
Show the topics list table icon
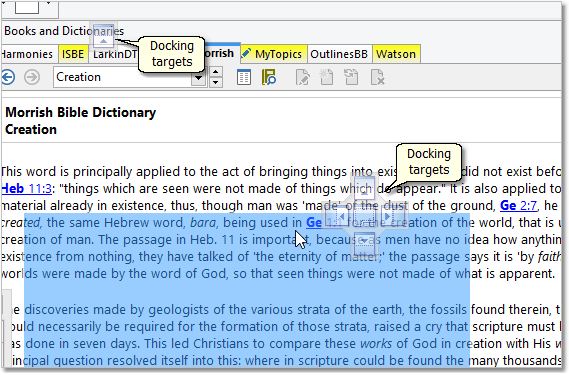[x=243, y=77]
